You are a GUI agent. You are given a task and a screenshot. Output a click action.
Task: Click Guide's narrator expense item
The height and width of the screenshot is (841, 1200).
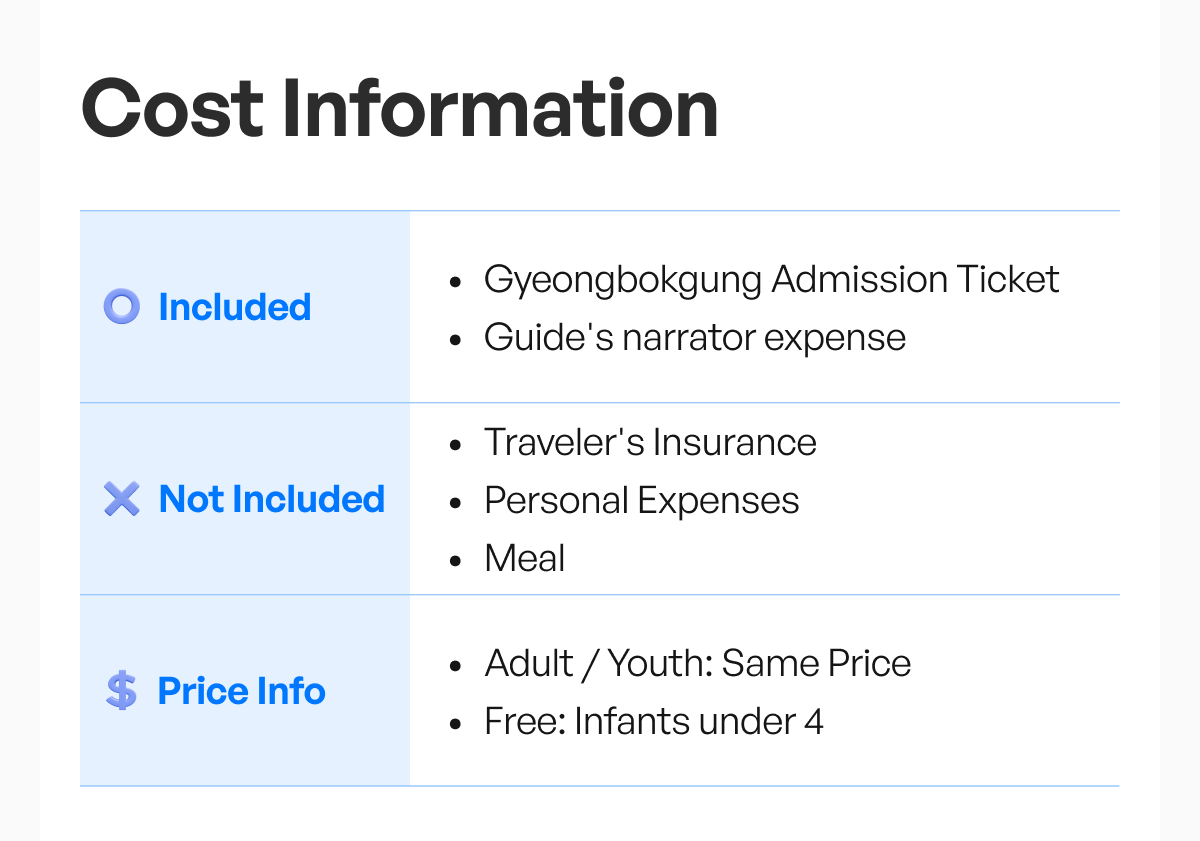tap(695, 337)
